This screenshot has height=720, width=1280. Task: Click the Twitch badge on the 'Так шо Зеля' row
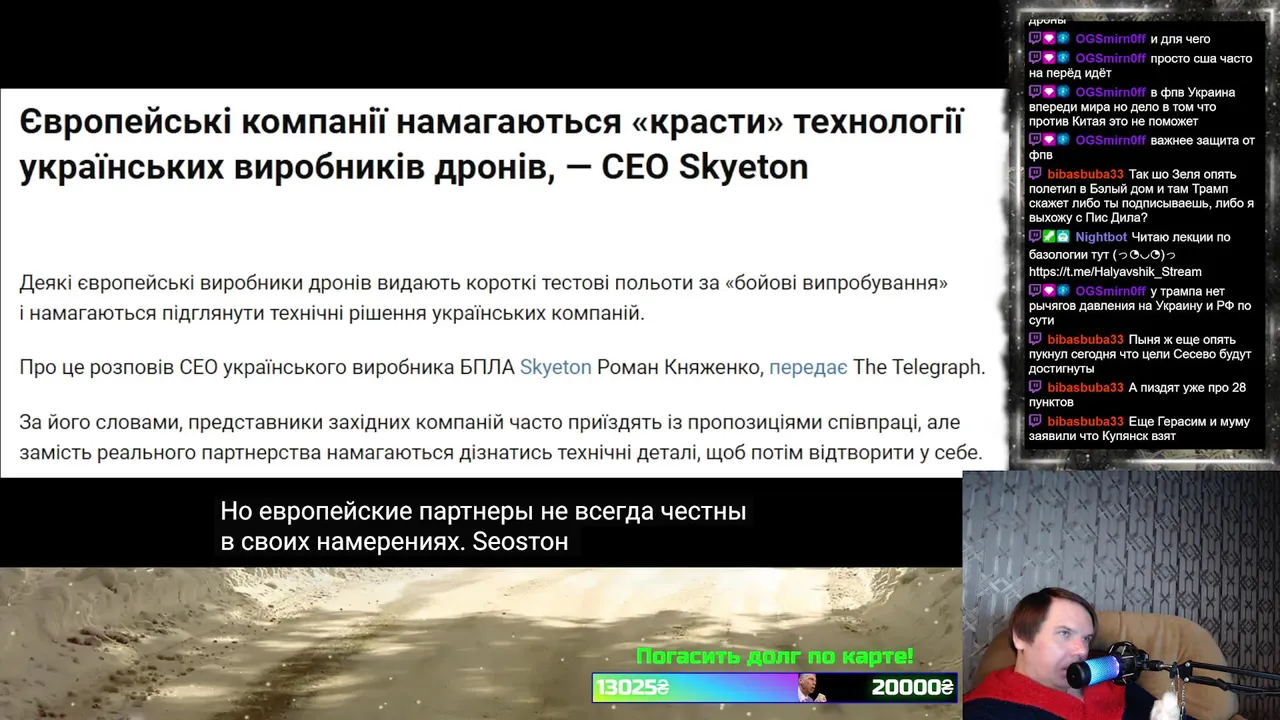(1035, 174)
